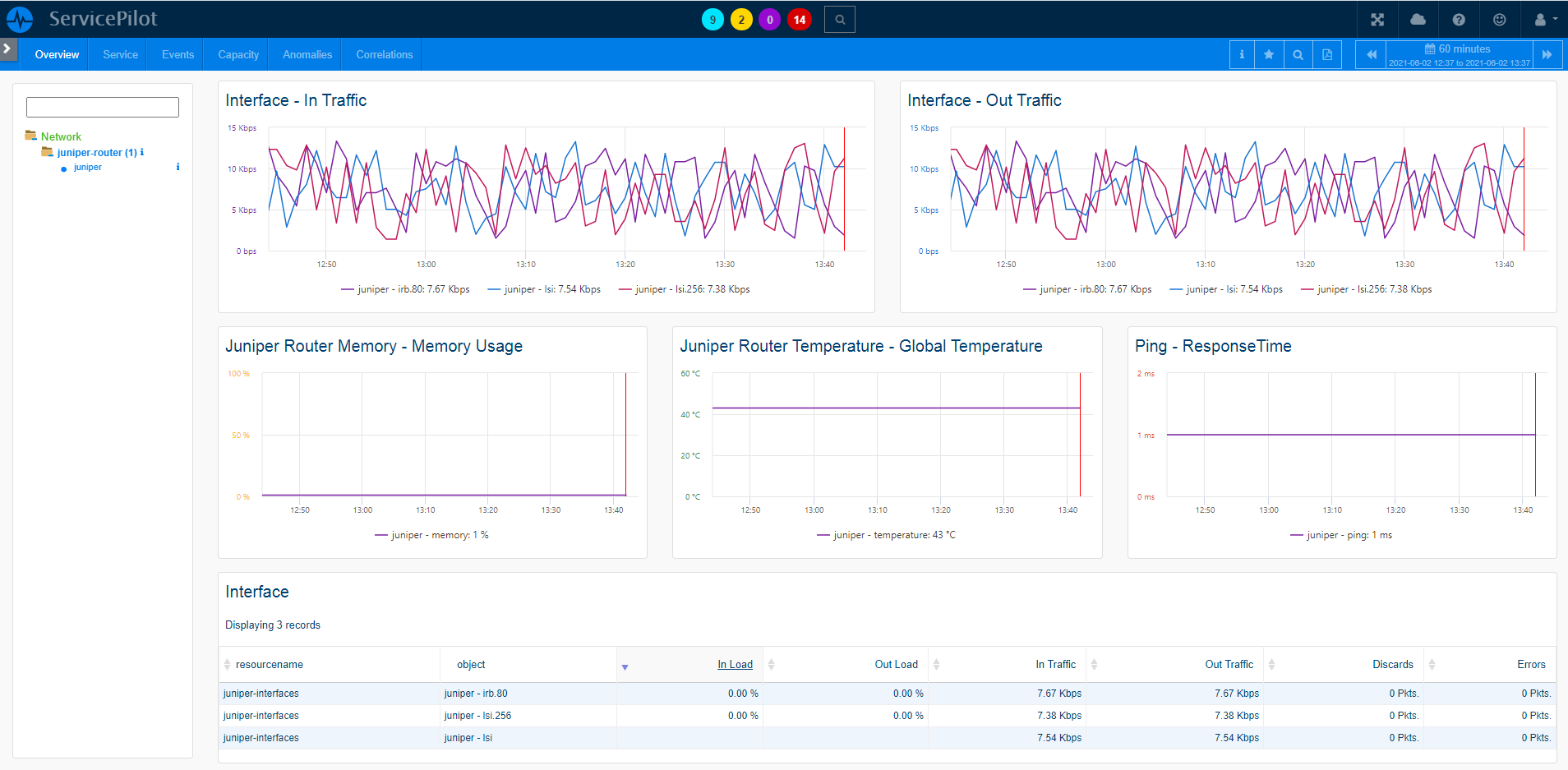Toggle temperature series in Global Temperature legend
This screenshot has width=1568, height=770.
pos(885,535)
